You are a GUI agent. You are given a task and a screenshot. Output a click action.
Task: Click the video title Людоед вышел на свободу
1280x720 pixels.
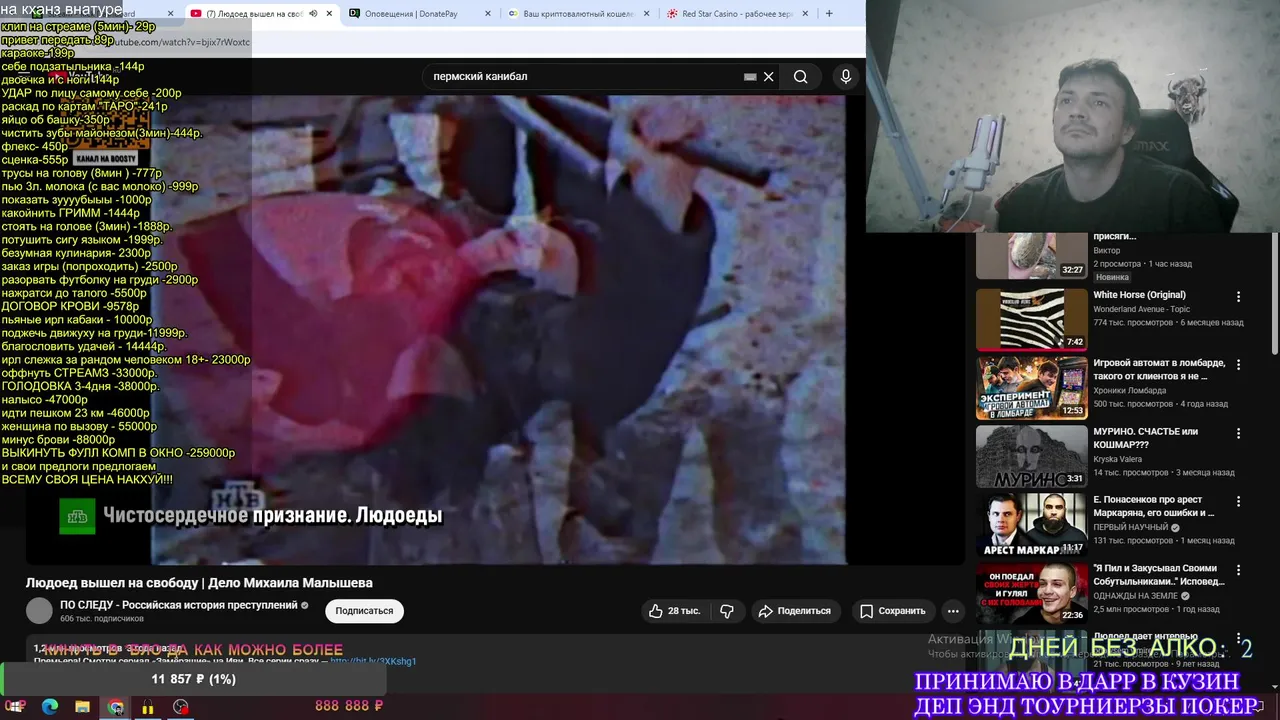(x=199, y=583)
